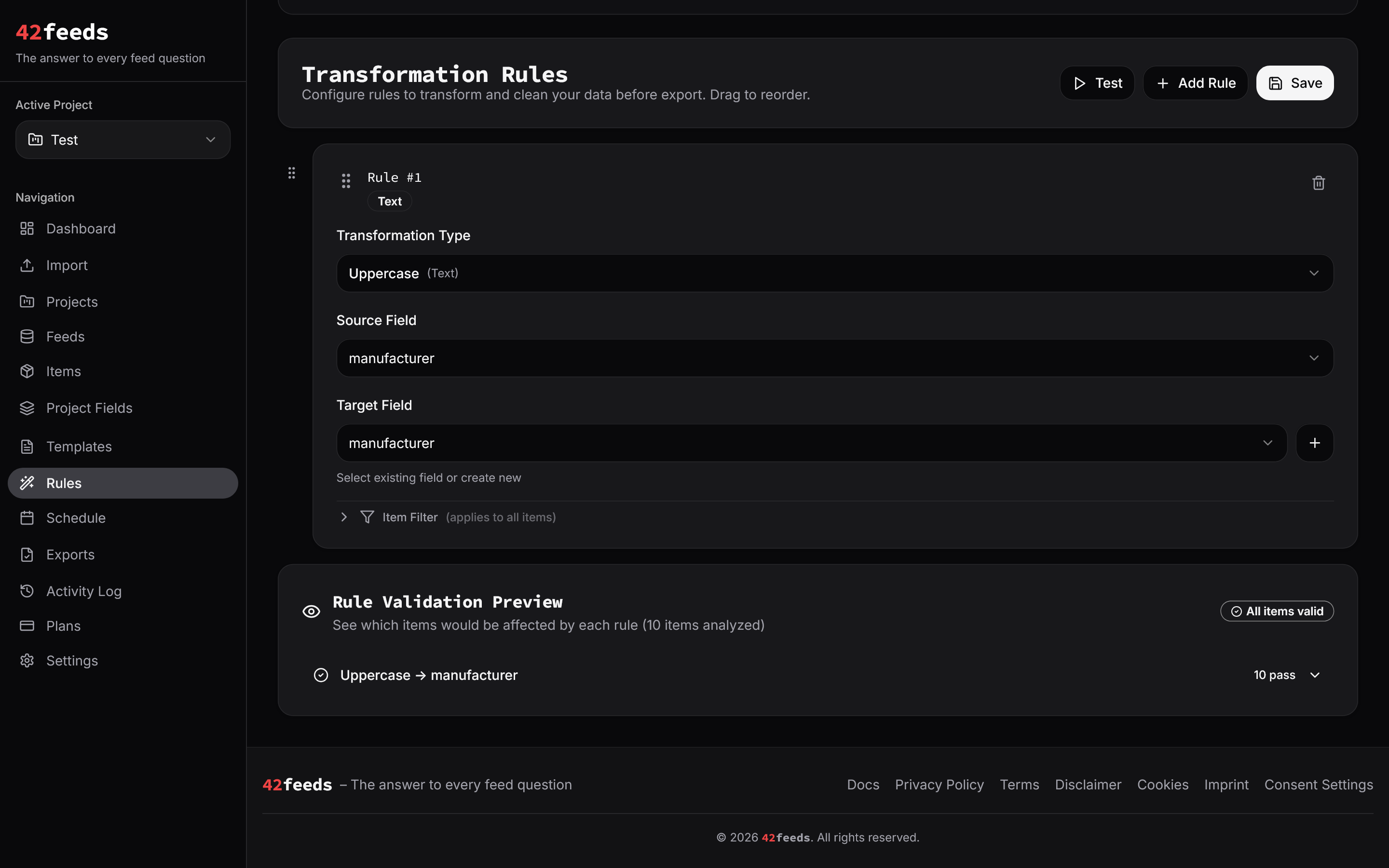
Task: Click the Rule #1 drag handle icon
Action: pos(346,181)
